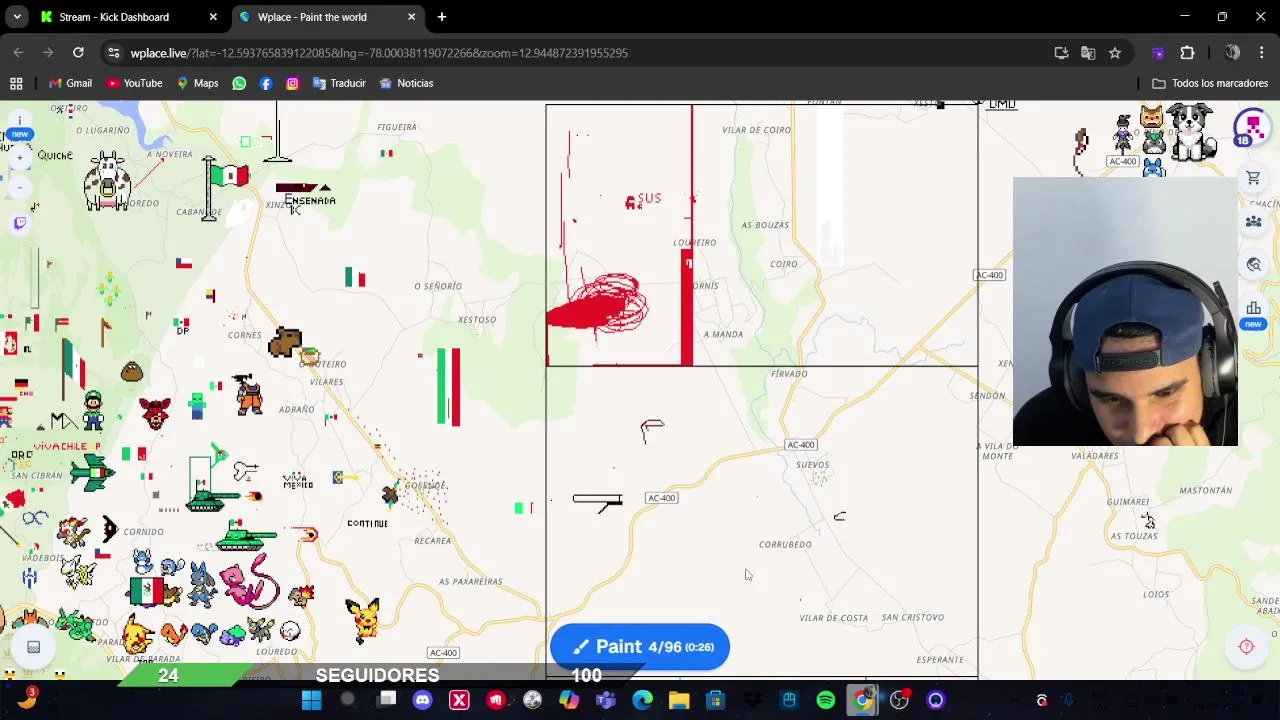Open the Noticias bookmark

click(406, 83)
